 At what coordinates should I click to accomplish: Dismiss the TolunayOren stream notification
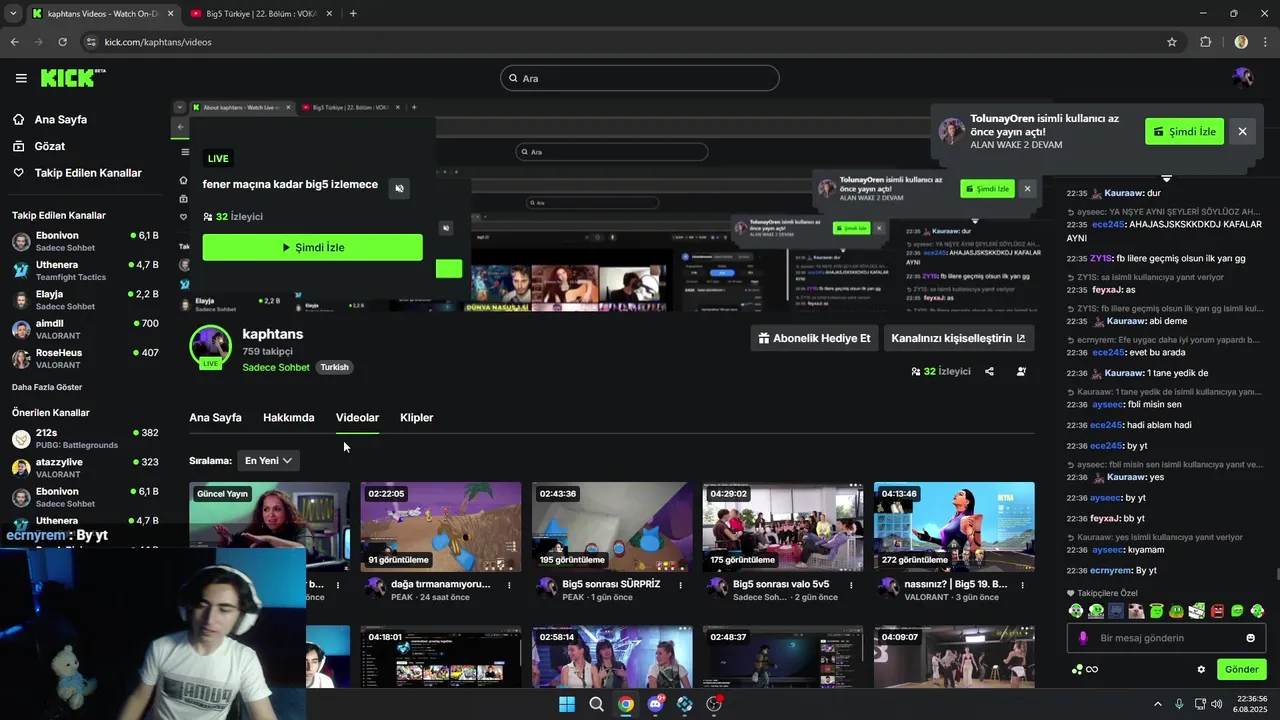pos(1242,131)
